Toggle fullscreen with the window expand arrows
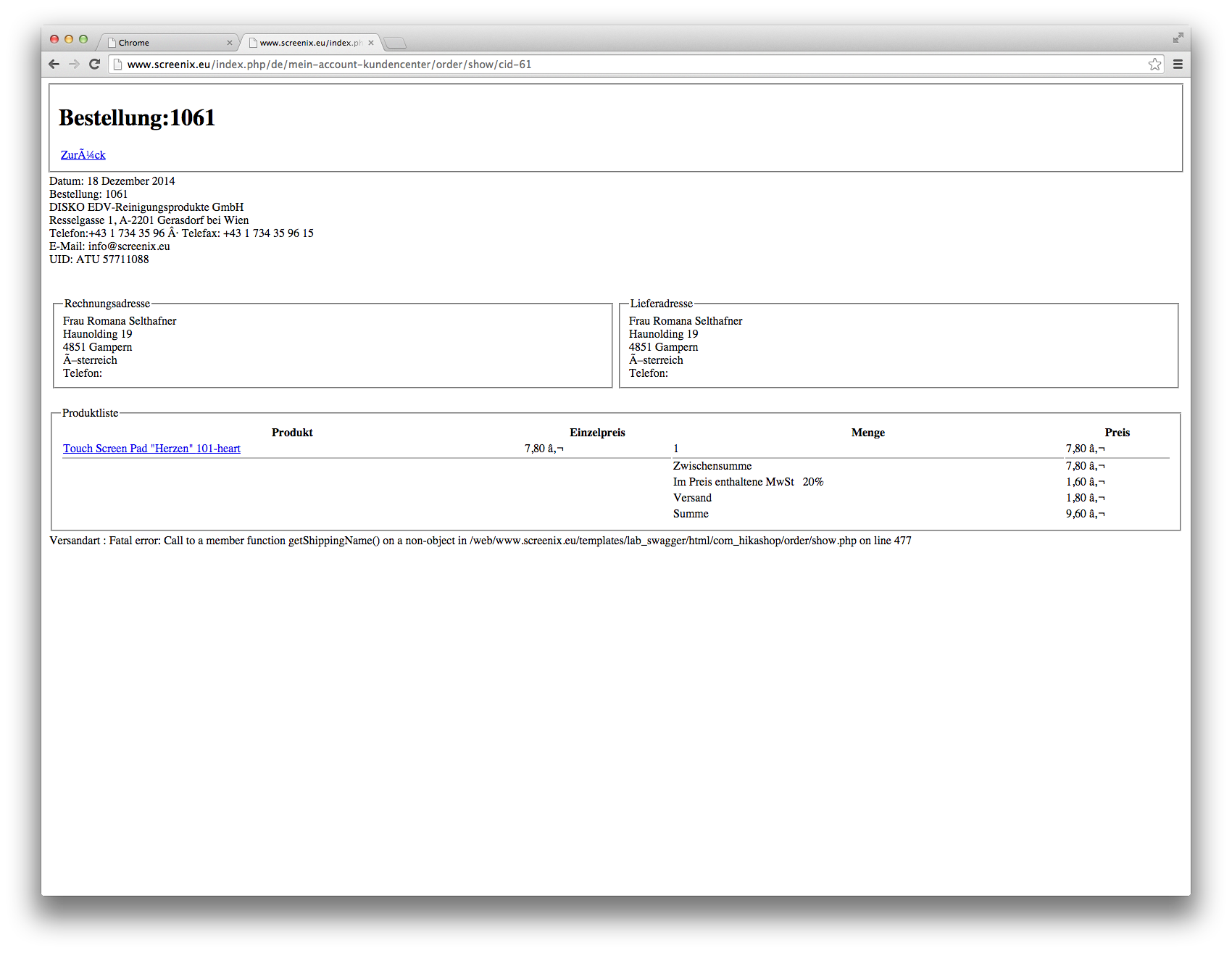The height and width of the screenshot is (953, 1232). point(1178,38)
